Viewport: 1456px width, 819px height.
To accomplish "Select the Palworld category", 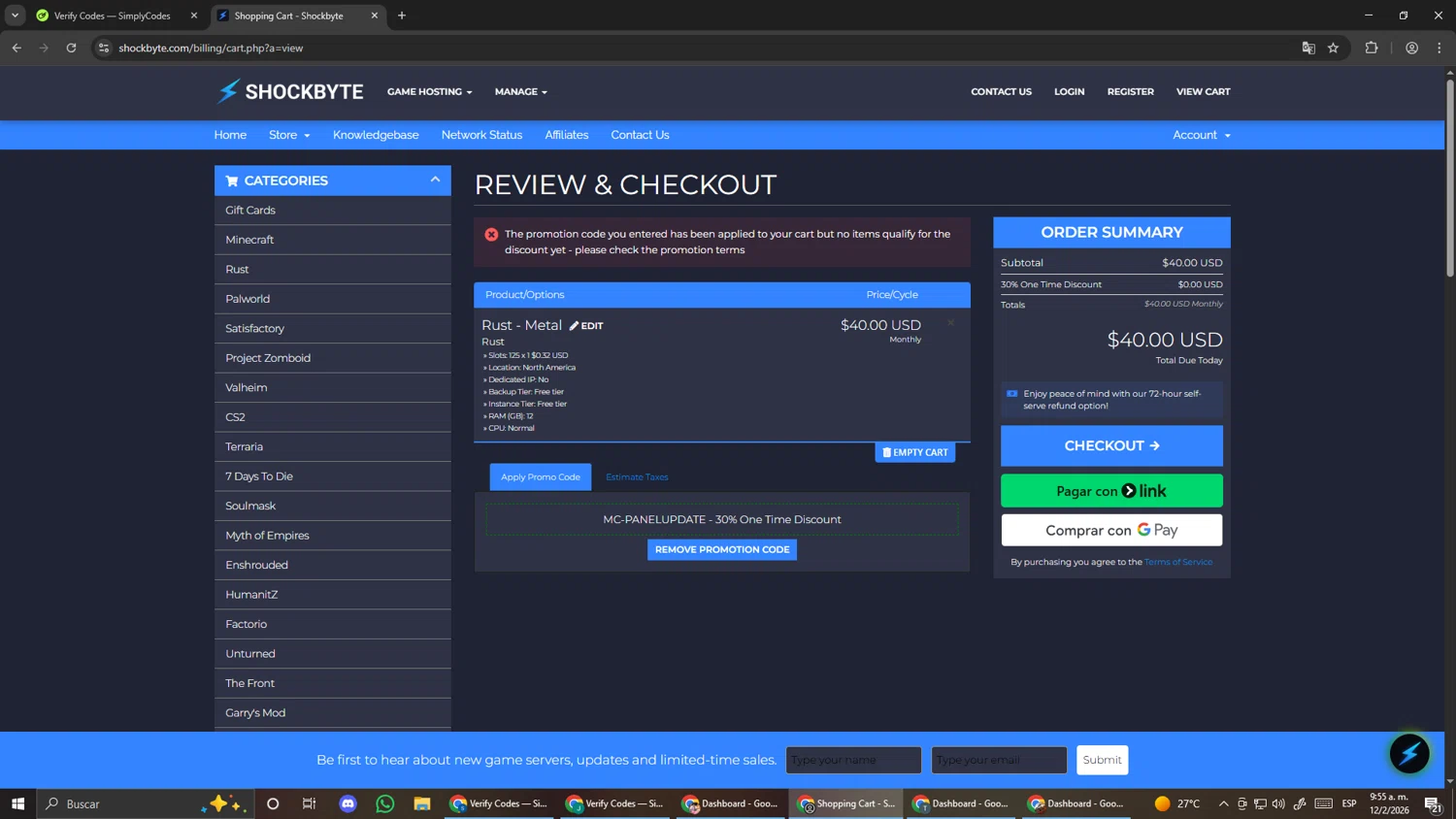I will 333,299.
